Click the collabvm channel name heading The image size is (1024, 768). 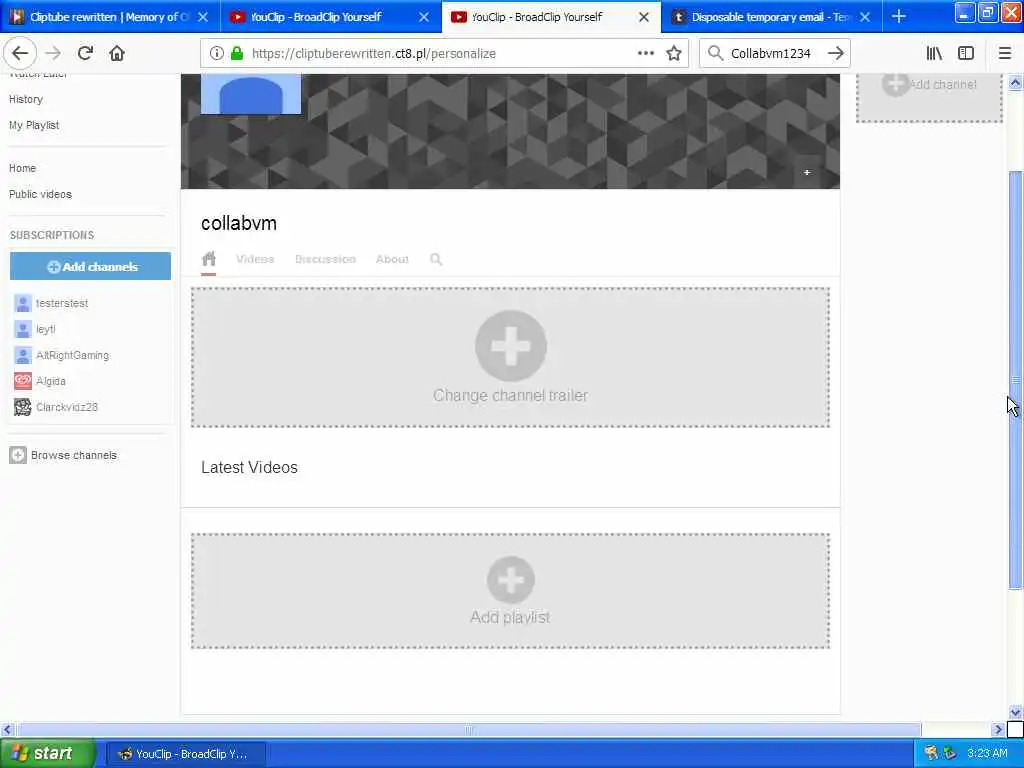point(239,223)
